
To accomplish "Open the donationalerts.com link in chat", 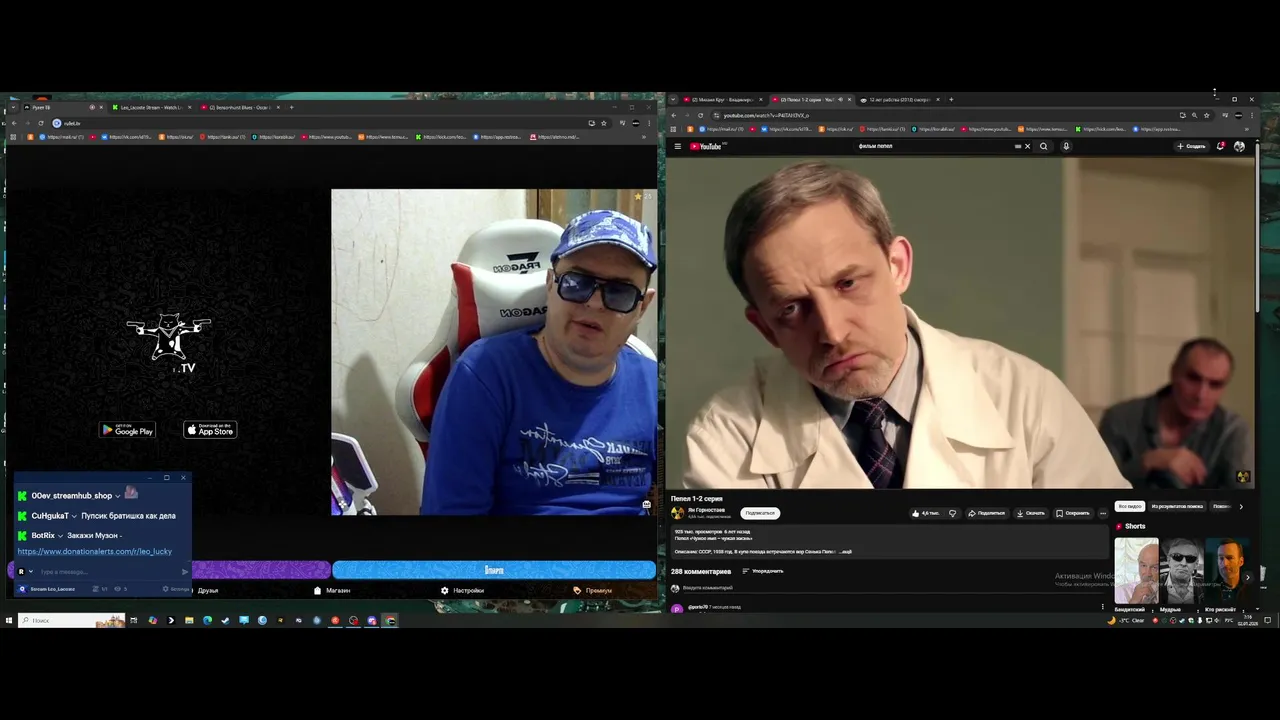I will tap(94, 551).
